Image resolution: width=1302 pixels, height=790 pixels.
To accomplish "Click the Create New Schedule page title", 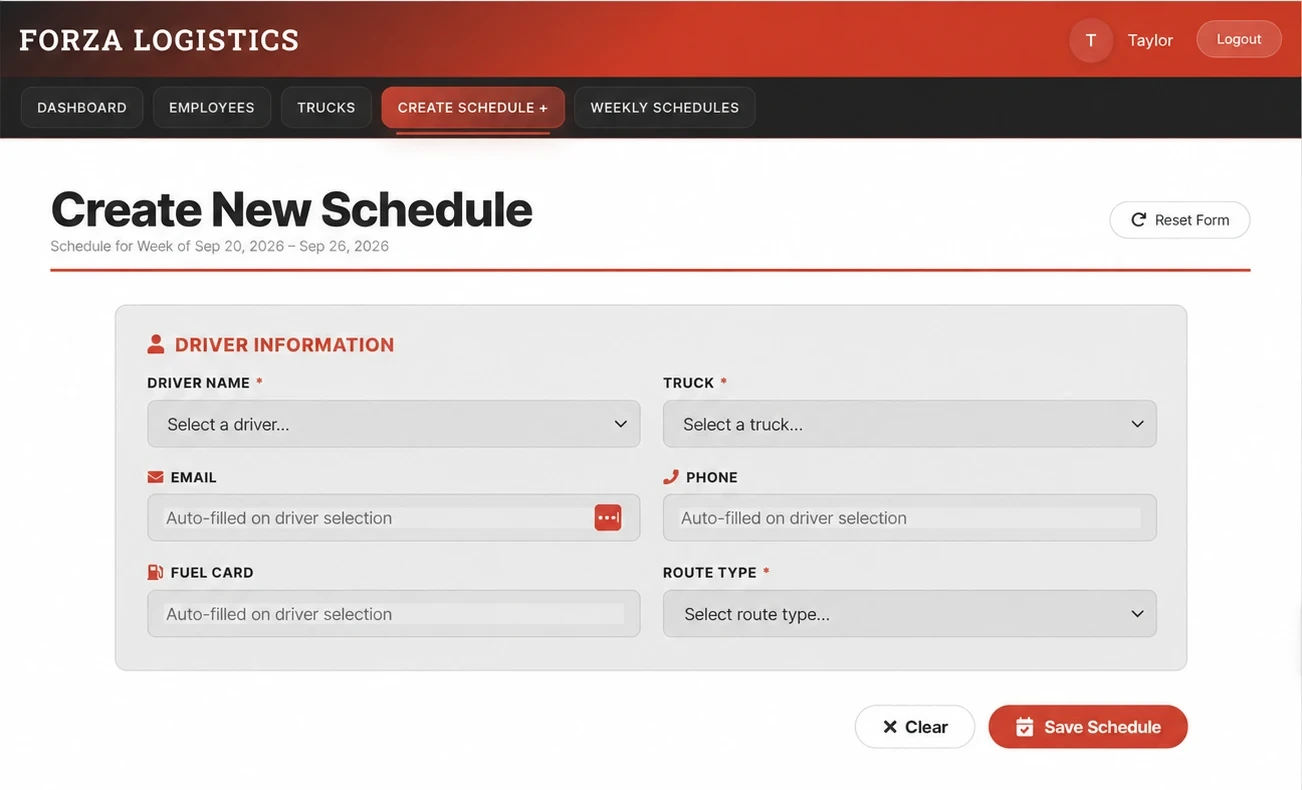I will (x=291, y=209).
